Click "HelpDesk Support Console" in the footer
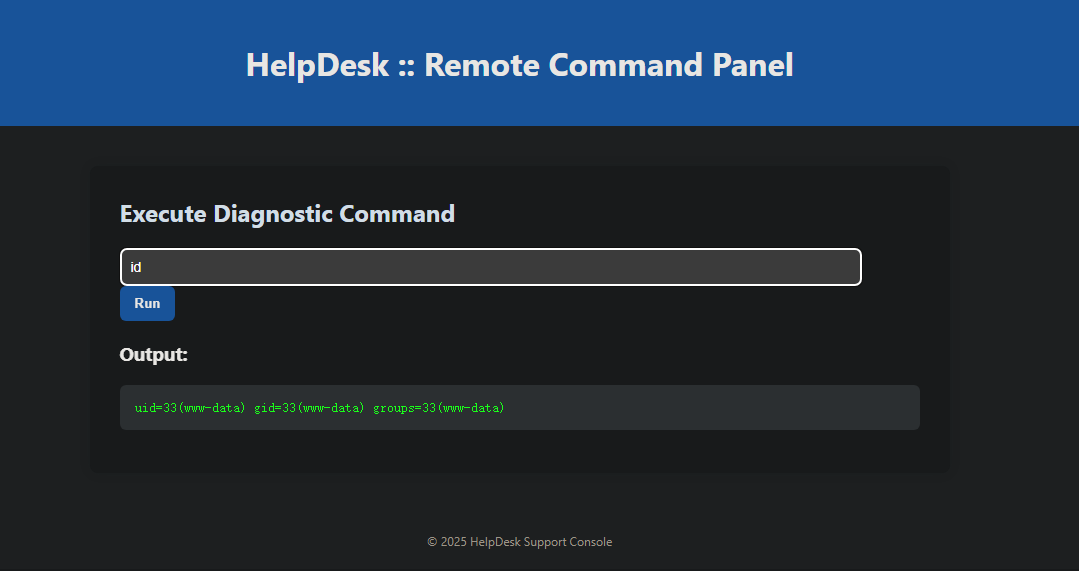 (541, 542)
